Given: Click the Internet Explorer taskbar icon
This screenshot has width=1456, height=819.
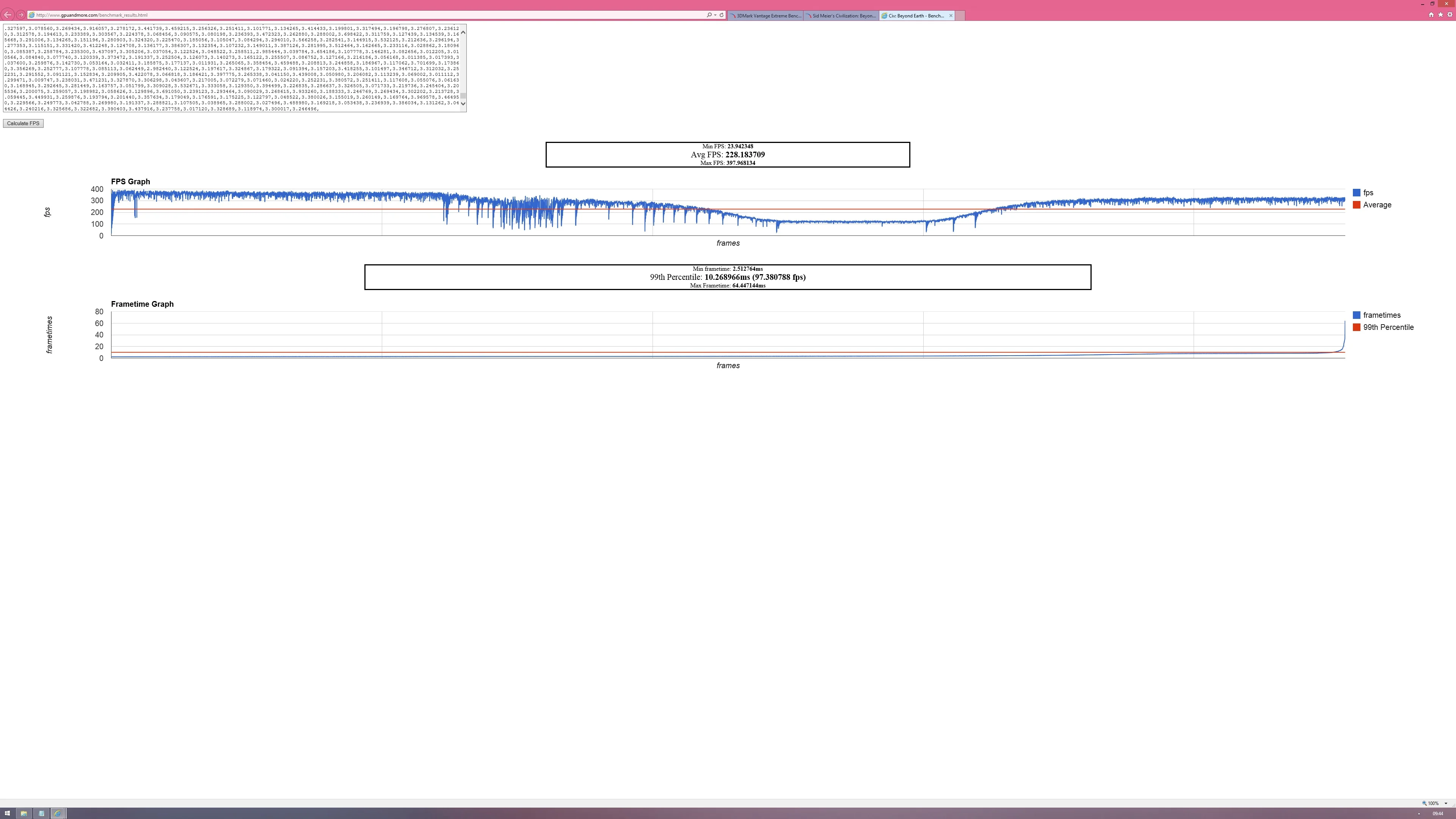Looking at the screenshot, I should pos(57,813).
